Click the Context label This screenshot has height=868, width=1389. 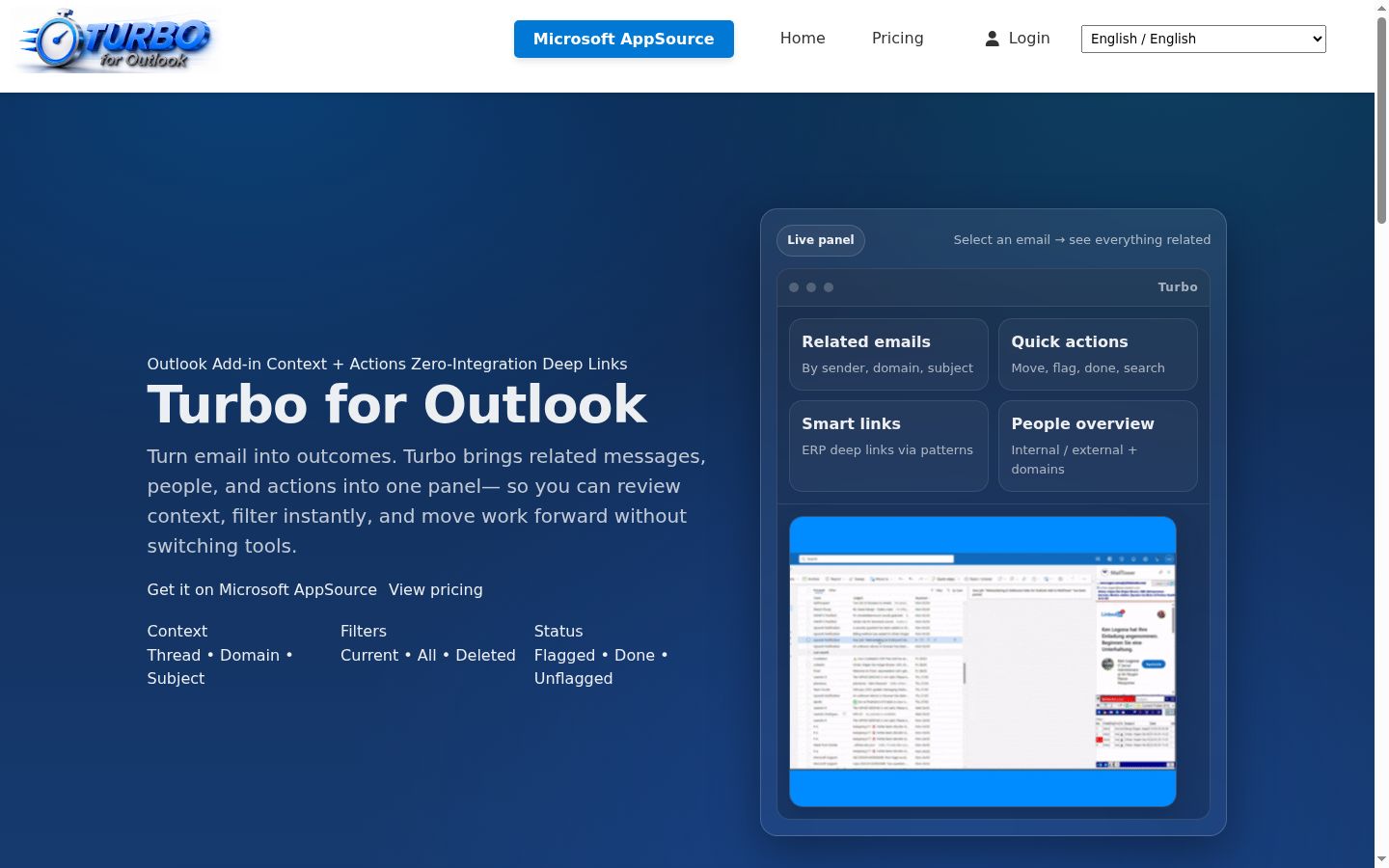(177, 631)
